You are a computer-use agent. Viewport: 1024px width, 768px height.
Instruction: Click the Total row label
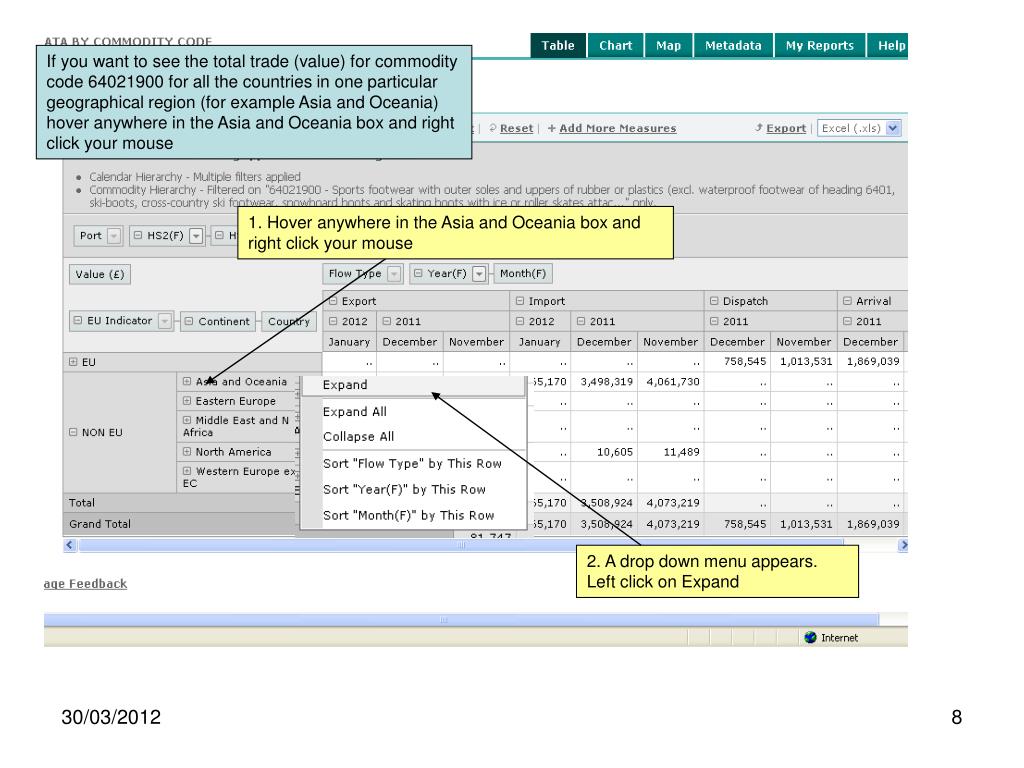point(82,503)
